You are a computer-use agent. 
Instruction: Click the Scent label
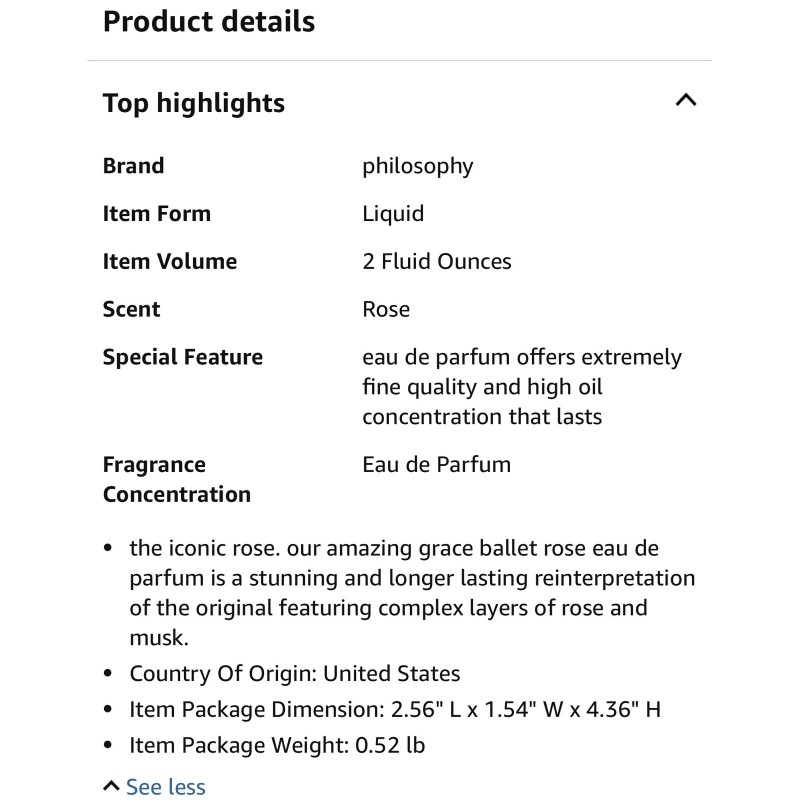pos(131,310)
